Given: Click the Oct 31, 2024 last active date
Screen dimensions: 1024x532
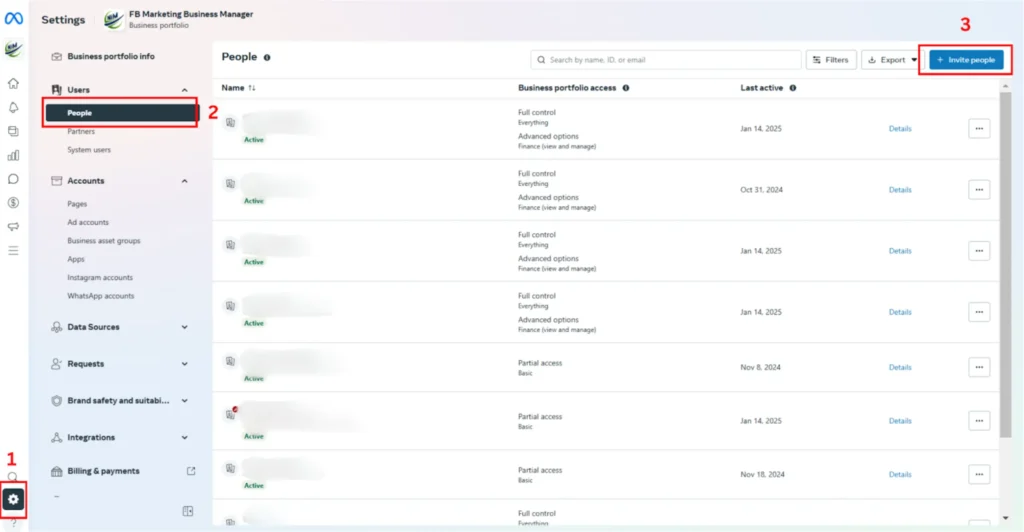Looking at the screenshot, I should [761, 190].
